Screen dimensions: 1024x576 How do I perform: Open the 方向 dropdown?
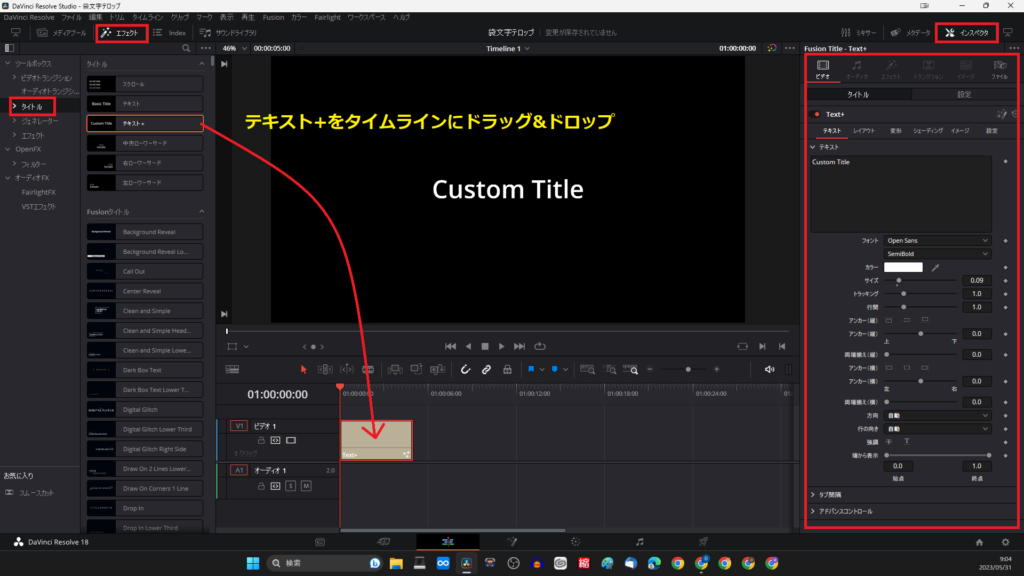937,415
